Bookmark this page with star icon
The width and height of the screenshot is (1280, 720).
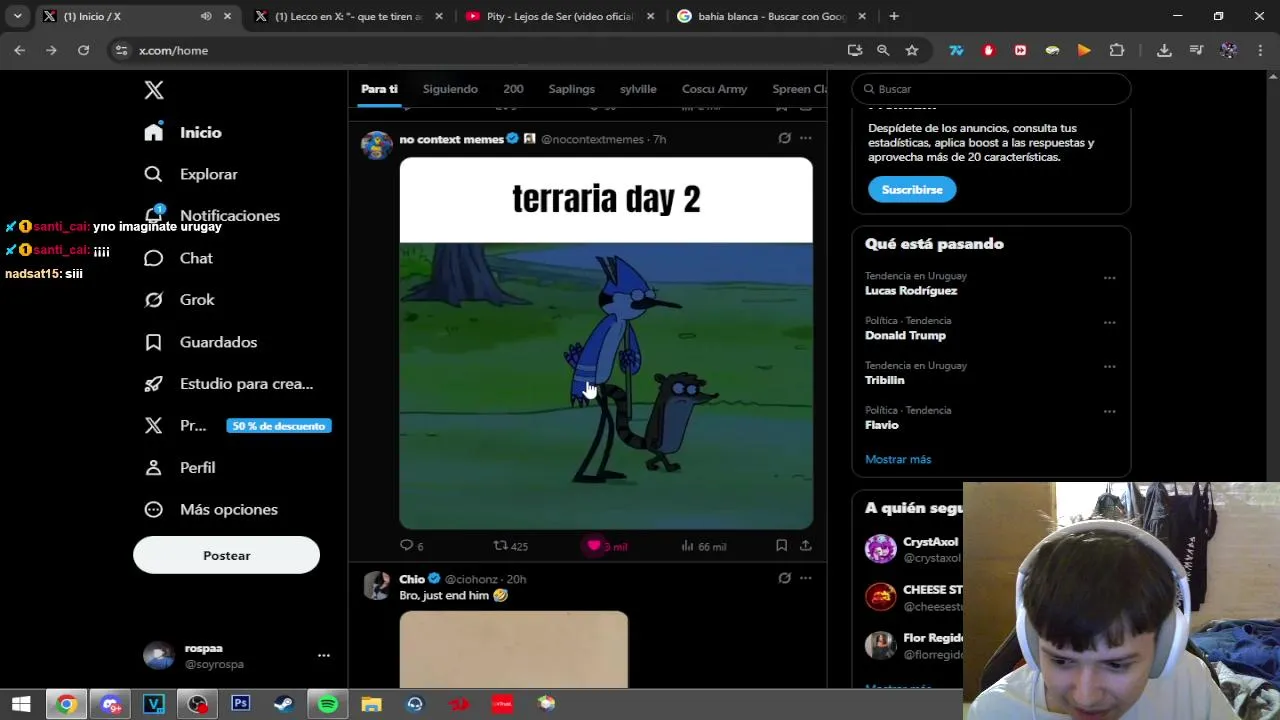[912, 50]
